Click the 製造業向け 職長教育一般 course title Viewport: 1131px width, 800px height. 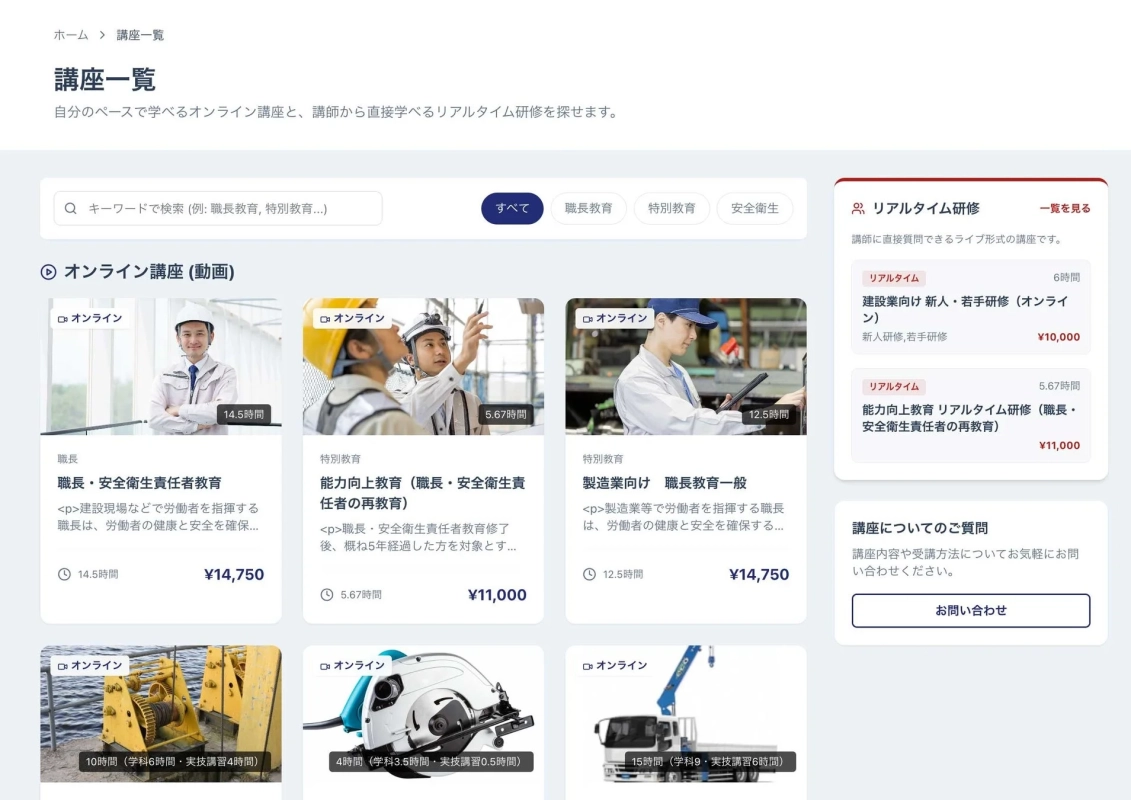pos(664,483)
